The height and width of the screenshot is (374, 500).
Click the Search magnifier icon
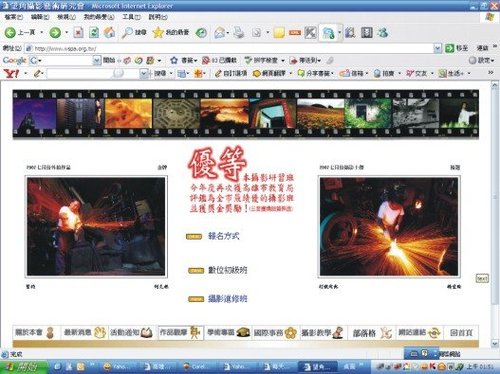tap(127, 32)
